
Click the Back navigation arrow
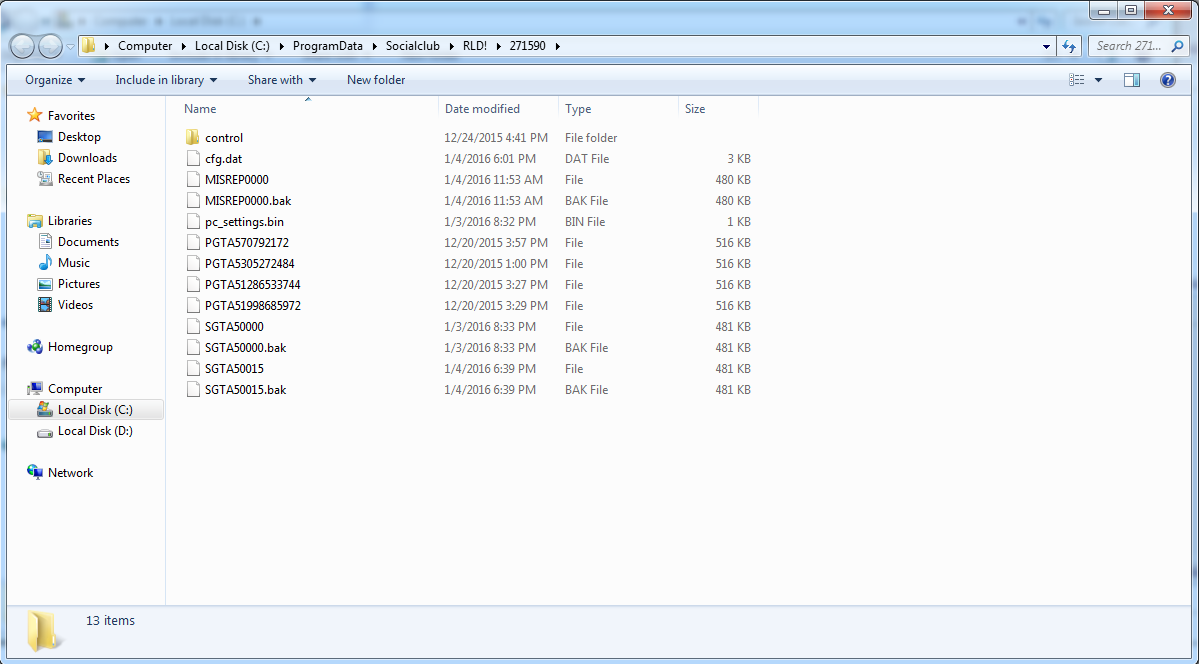click(x=22, y=46)
